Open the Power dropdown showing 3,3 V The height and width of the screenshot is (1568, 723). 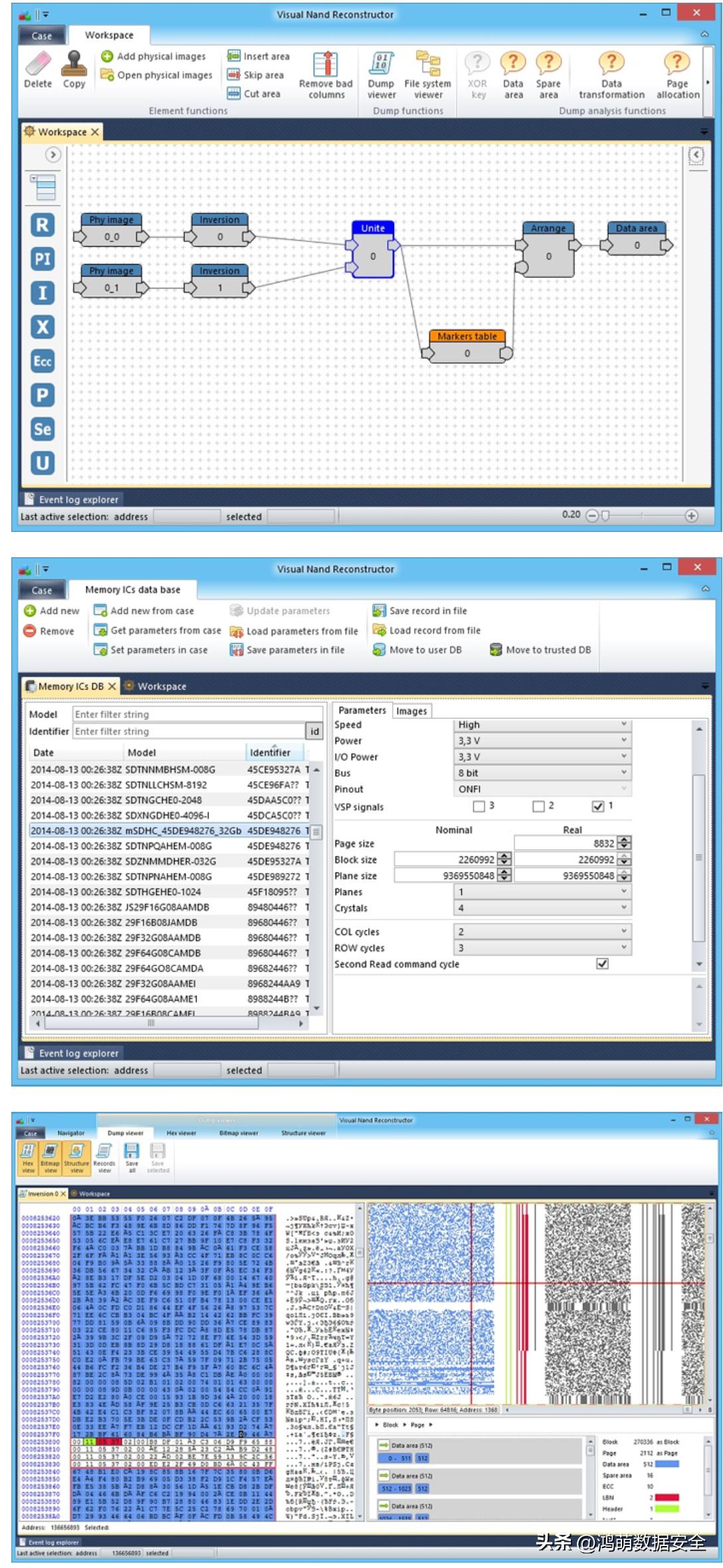tap(542, 741)
